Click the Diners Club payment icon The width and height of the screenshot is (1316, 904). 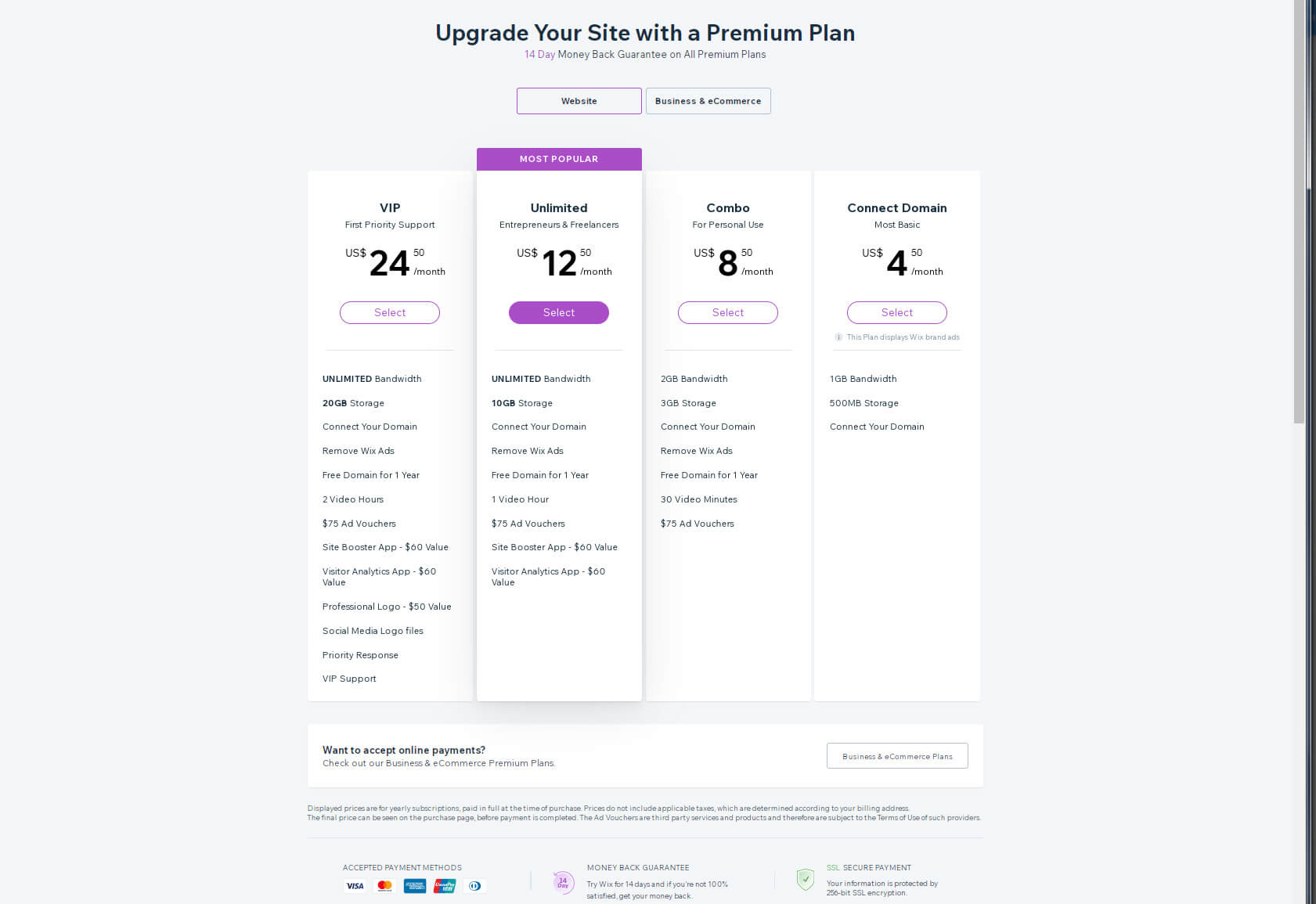tap(474, 885)
